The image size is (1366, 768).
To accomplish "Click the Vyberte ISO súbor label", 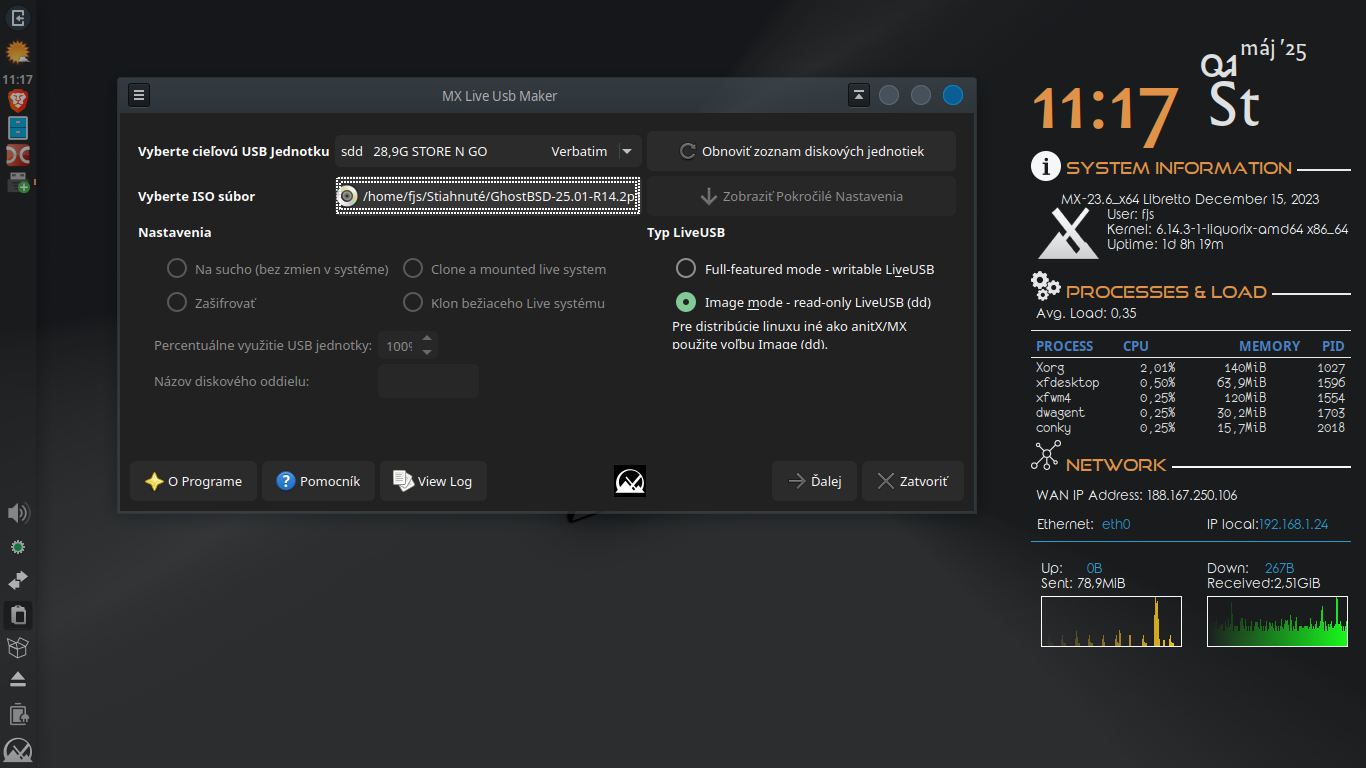I will click(196, 196).
